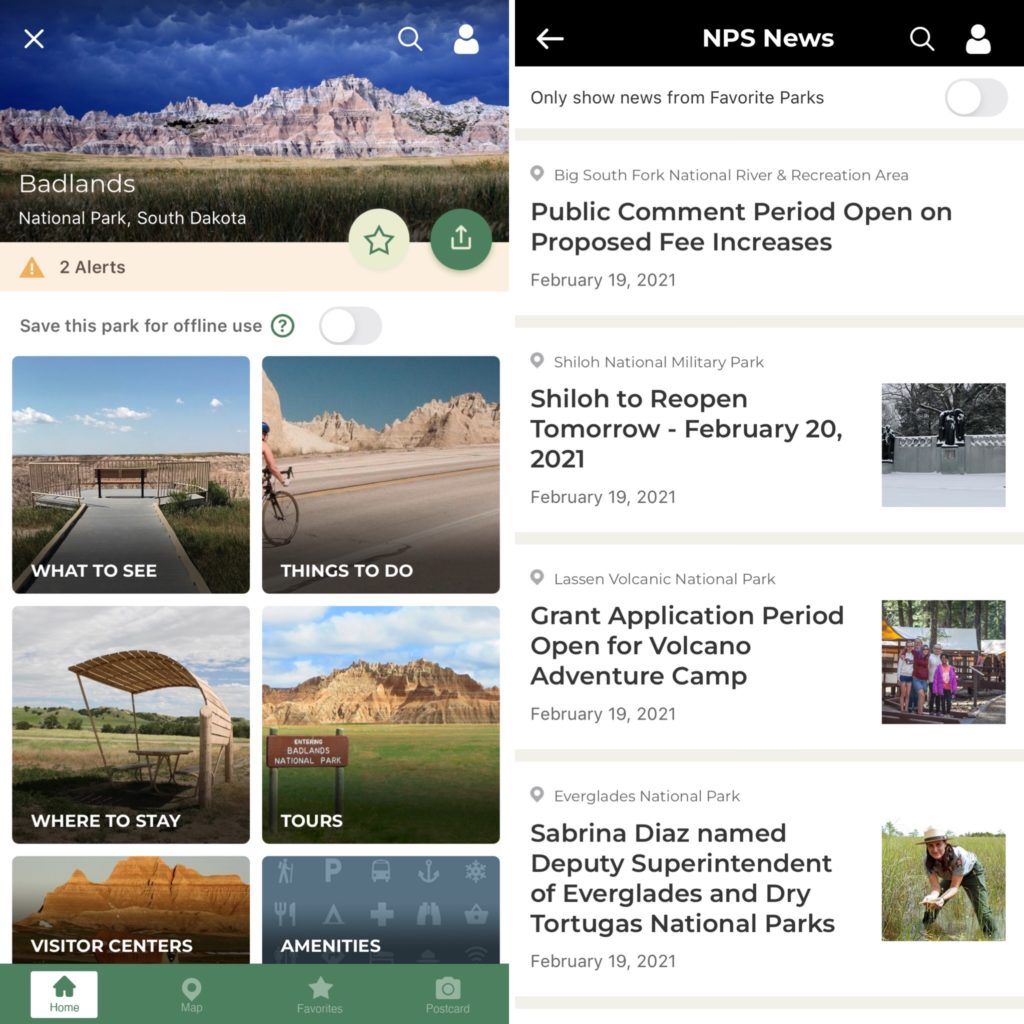Screen dimensions: 1024x1024
Task: Switch to the Map tab
Action: 191,994
